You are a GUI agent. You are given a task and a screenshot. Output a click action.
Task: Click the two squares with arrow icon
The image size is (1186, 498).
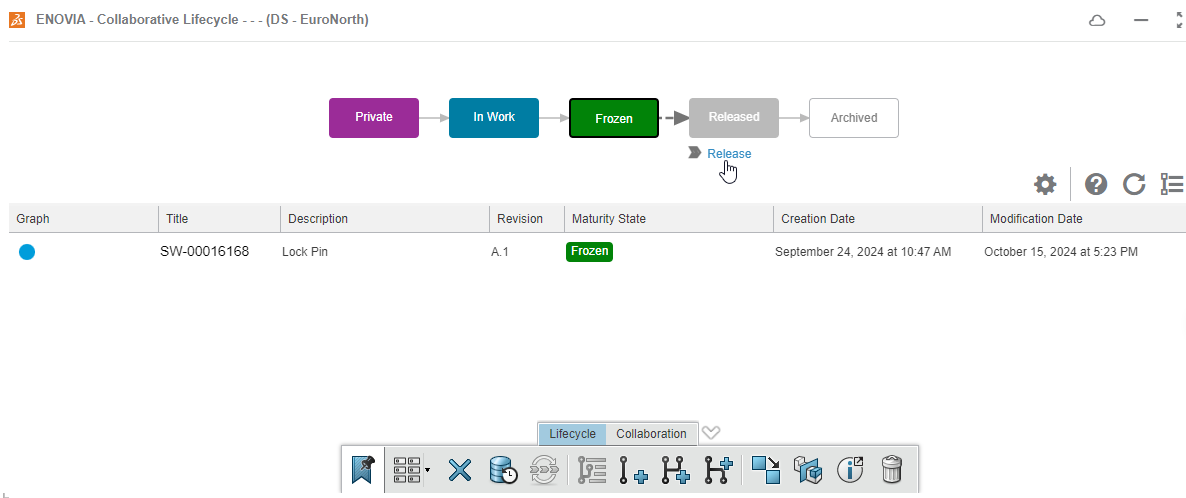[x=766, y=469]
